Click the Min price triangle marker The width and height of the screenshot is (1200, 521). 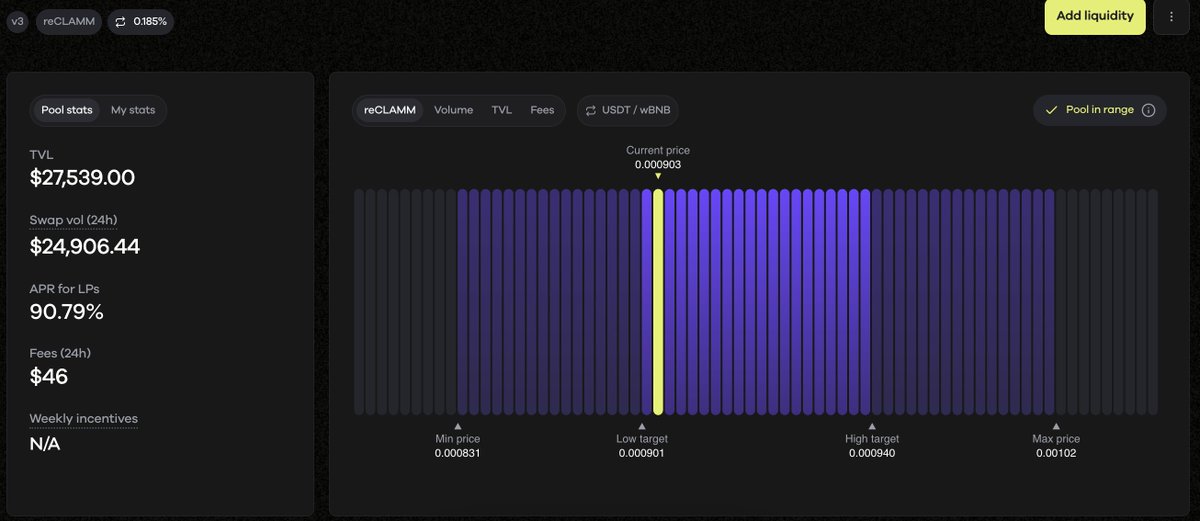[458, 426]
